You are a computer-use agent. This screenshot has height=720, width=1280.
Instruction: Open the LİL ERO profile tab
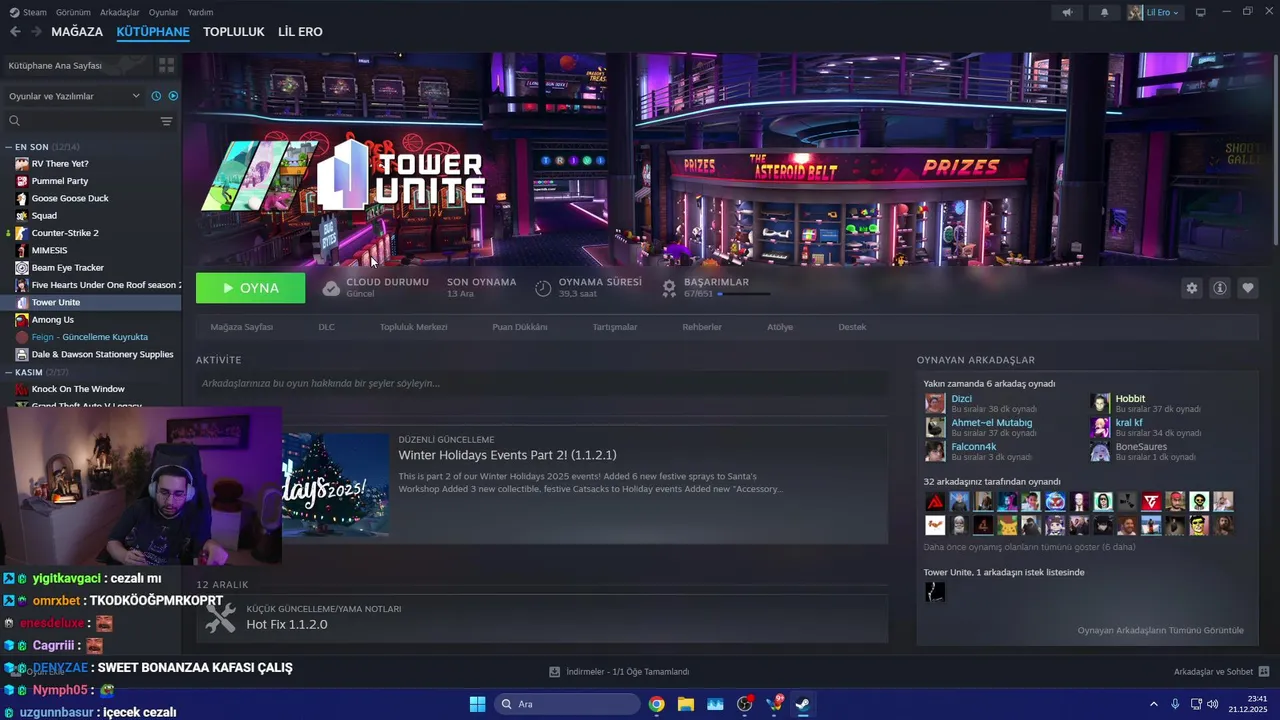300,32
